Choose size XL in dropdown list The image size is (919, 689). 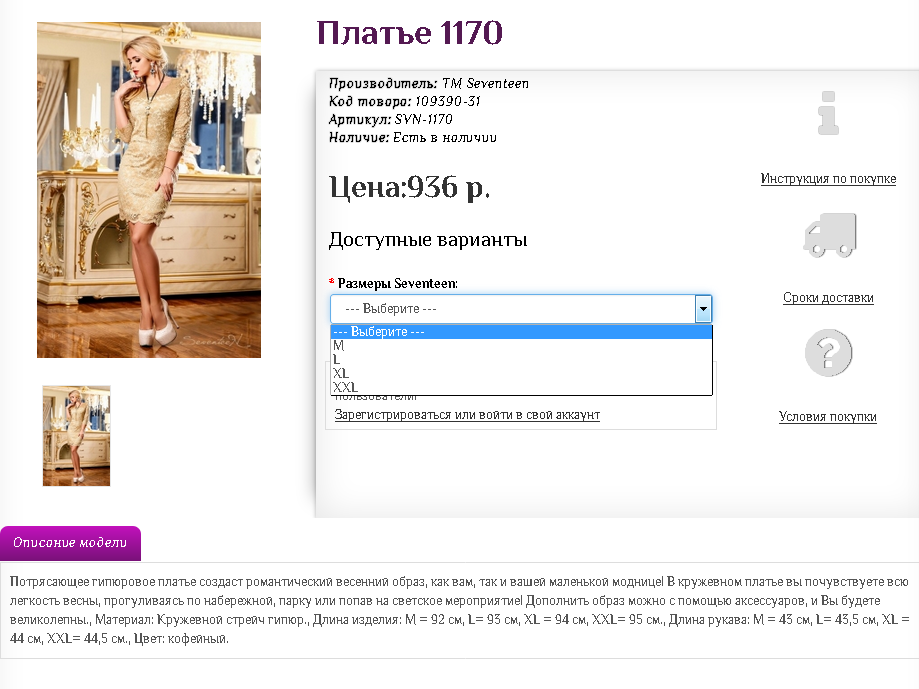tap(522, 374)
